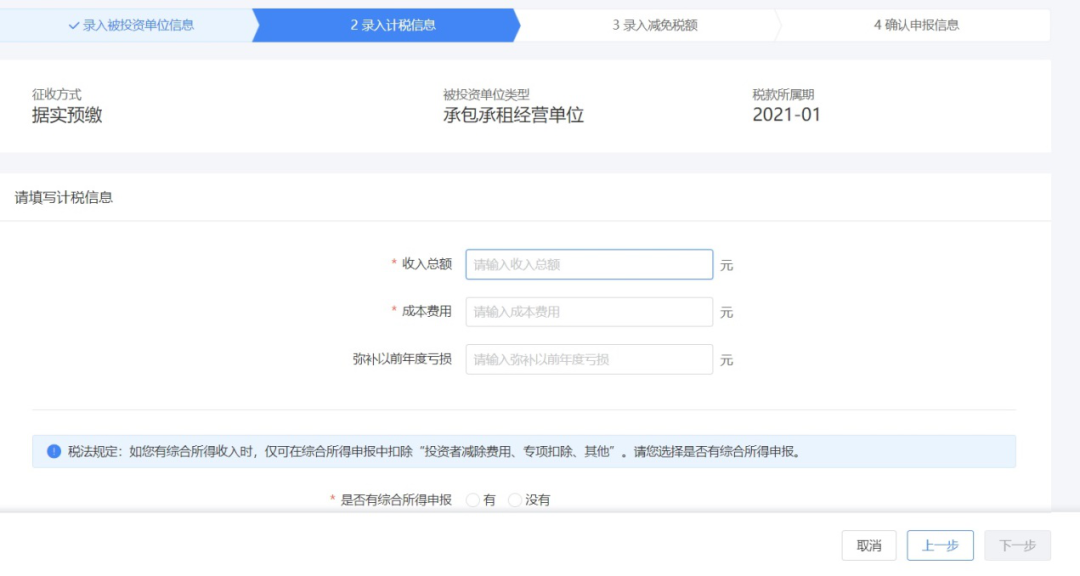
Task: Click the 下一步 button
Action: (1017, 546)
